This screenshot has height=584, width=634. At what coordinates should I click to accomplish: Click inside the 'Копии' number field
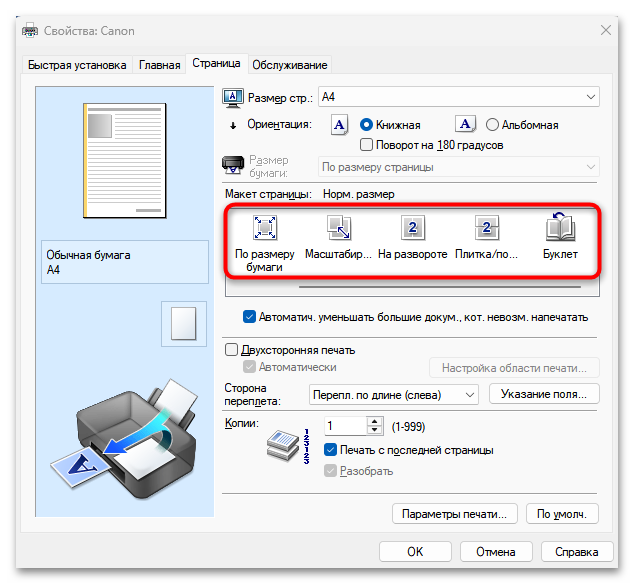[344, 425]
